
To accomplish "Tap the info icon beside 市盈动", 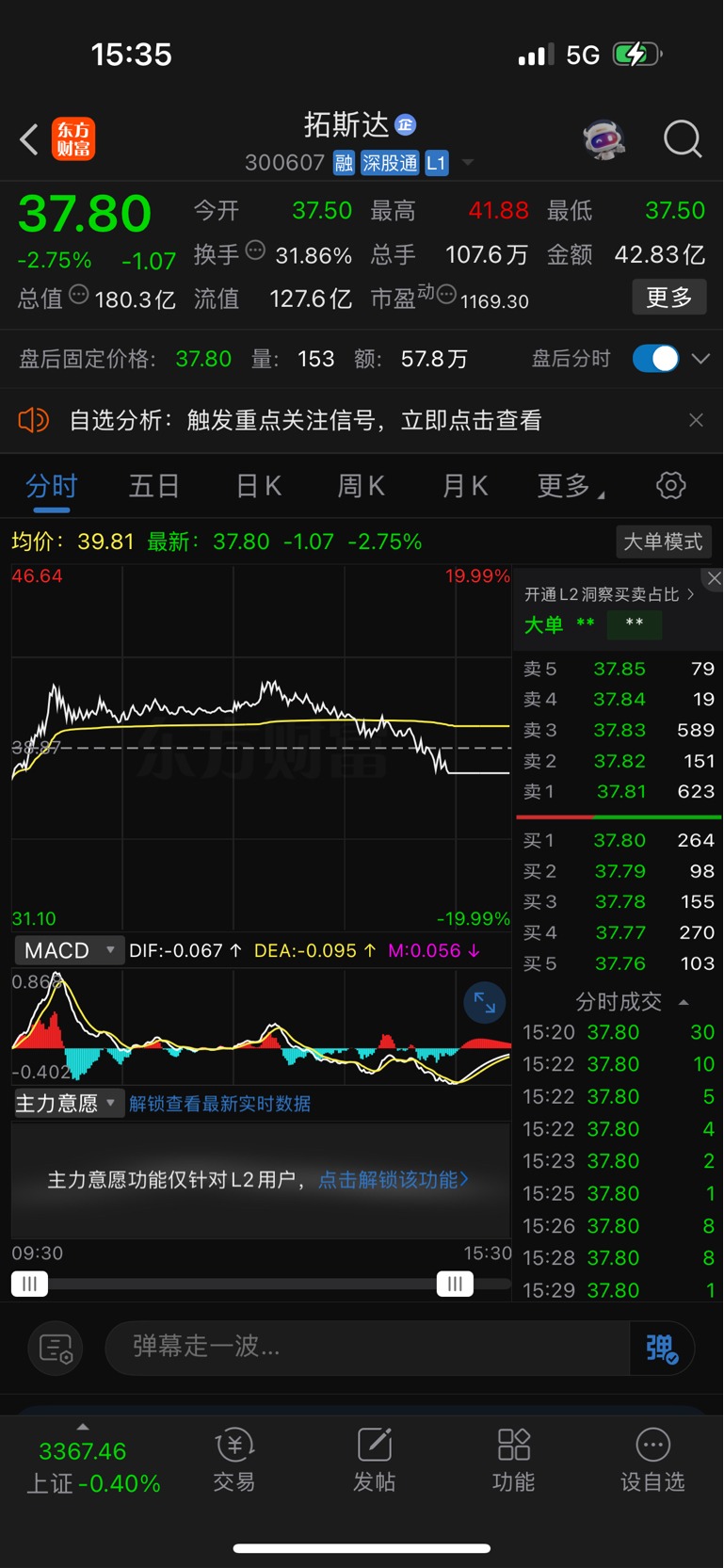I will pyautogui.click(x=446, y=295).
